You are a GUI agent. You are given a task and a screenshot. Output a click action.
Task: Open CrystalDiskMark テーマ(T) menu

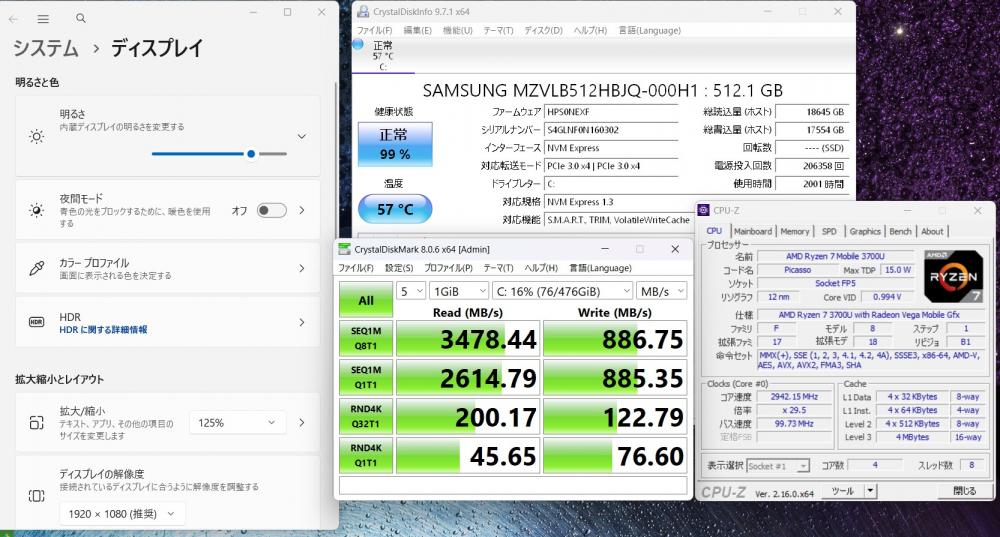point(498,268)
